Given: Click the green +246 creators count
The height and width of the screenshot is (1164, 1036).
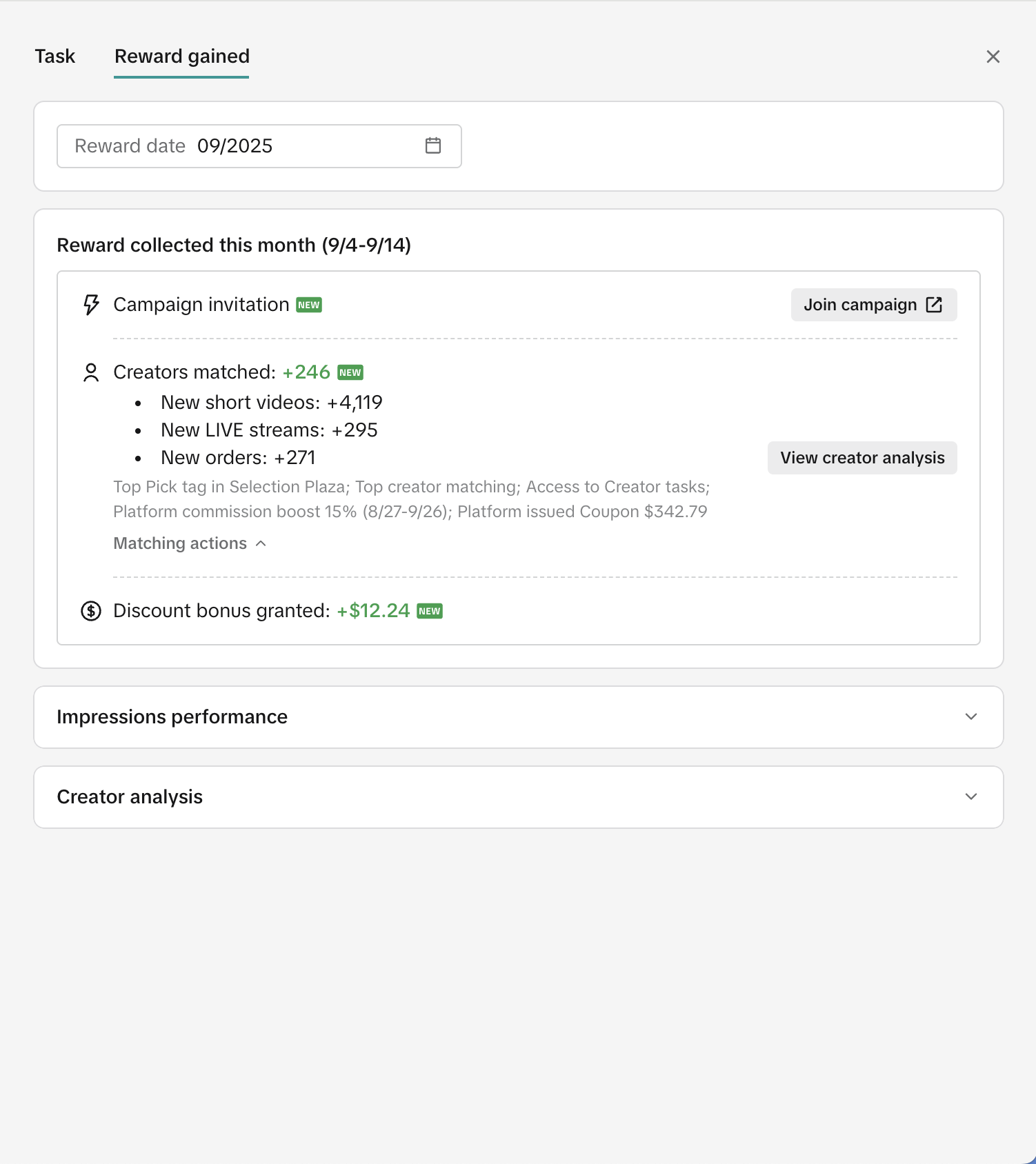Looking at the screenshot, I should pyautogui.click(x=306, y=372).
